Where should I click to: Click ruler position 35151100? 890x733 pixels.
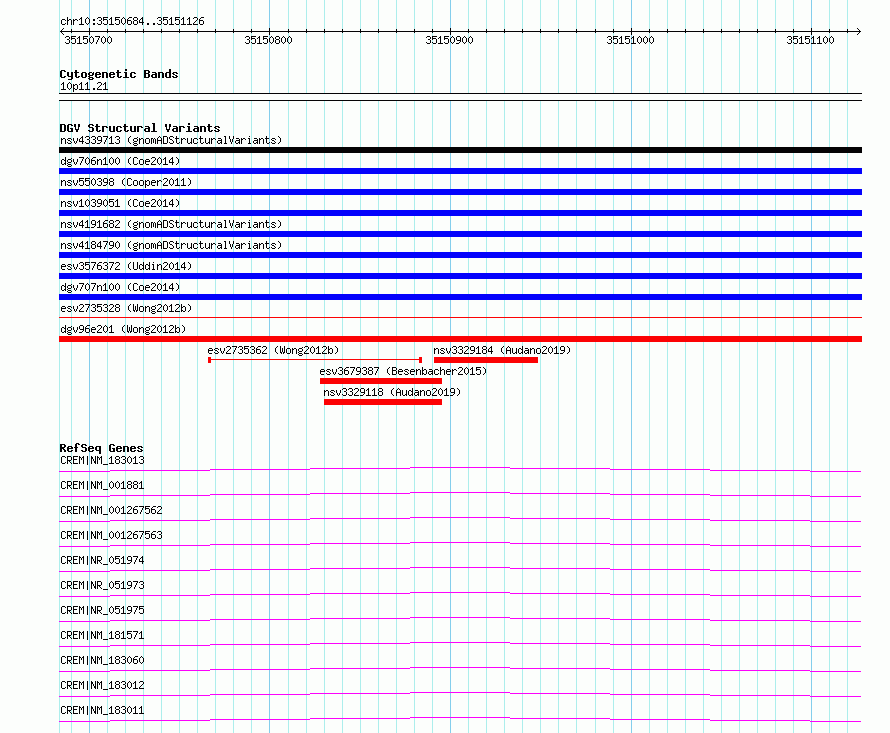click(811, 40)
